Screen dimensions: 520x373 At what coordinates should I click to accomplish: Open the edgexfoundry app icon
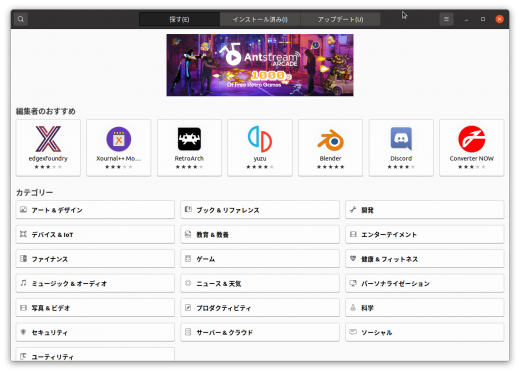click(x=48, y=139)
